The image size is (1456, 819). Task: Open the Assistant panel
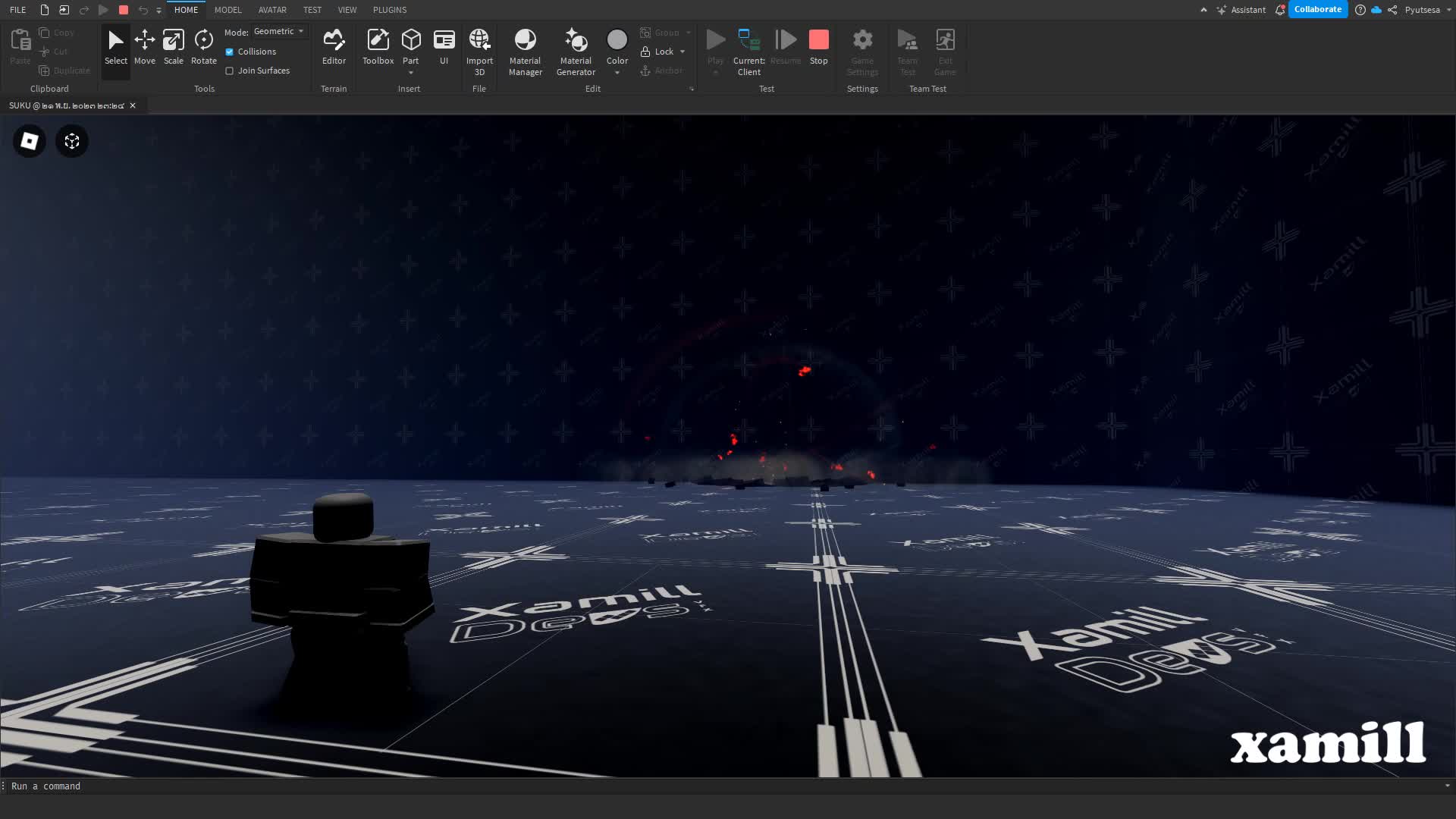click(x=1241, y=10)
